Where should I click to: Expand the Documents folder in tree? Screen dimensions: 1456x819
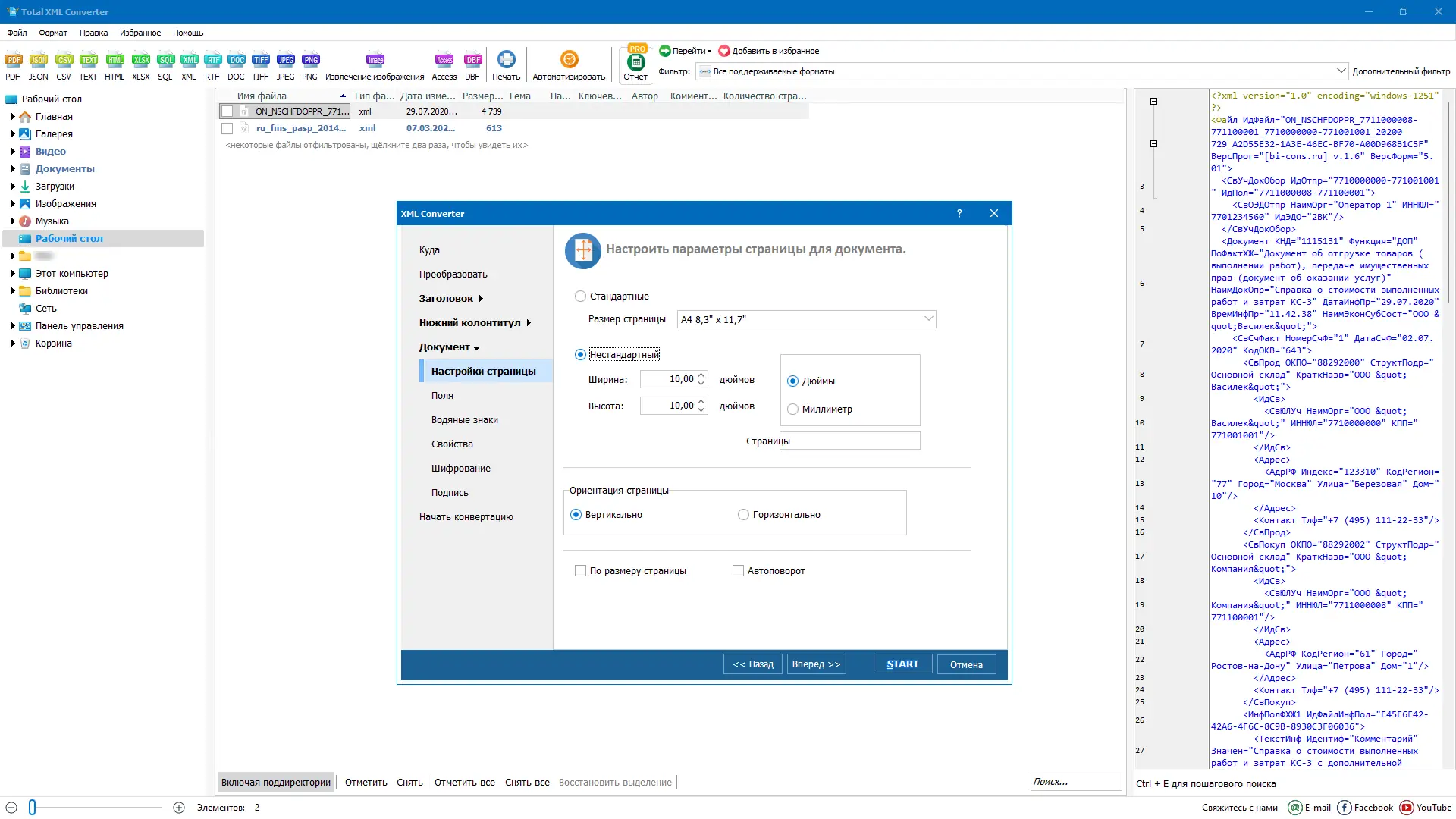coord(13,169)
